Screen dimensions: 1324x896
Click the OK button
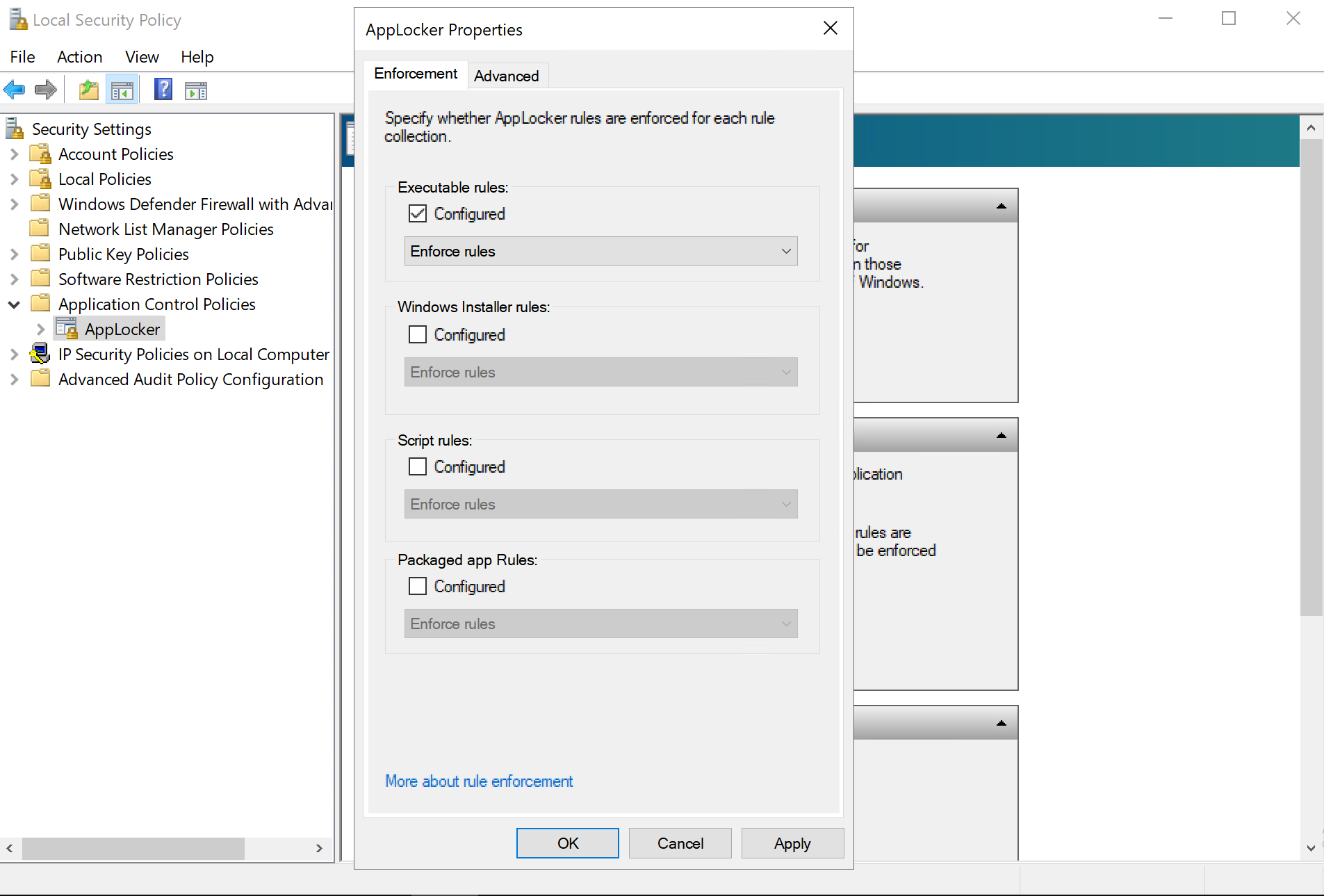tap(567, 843)
